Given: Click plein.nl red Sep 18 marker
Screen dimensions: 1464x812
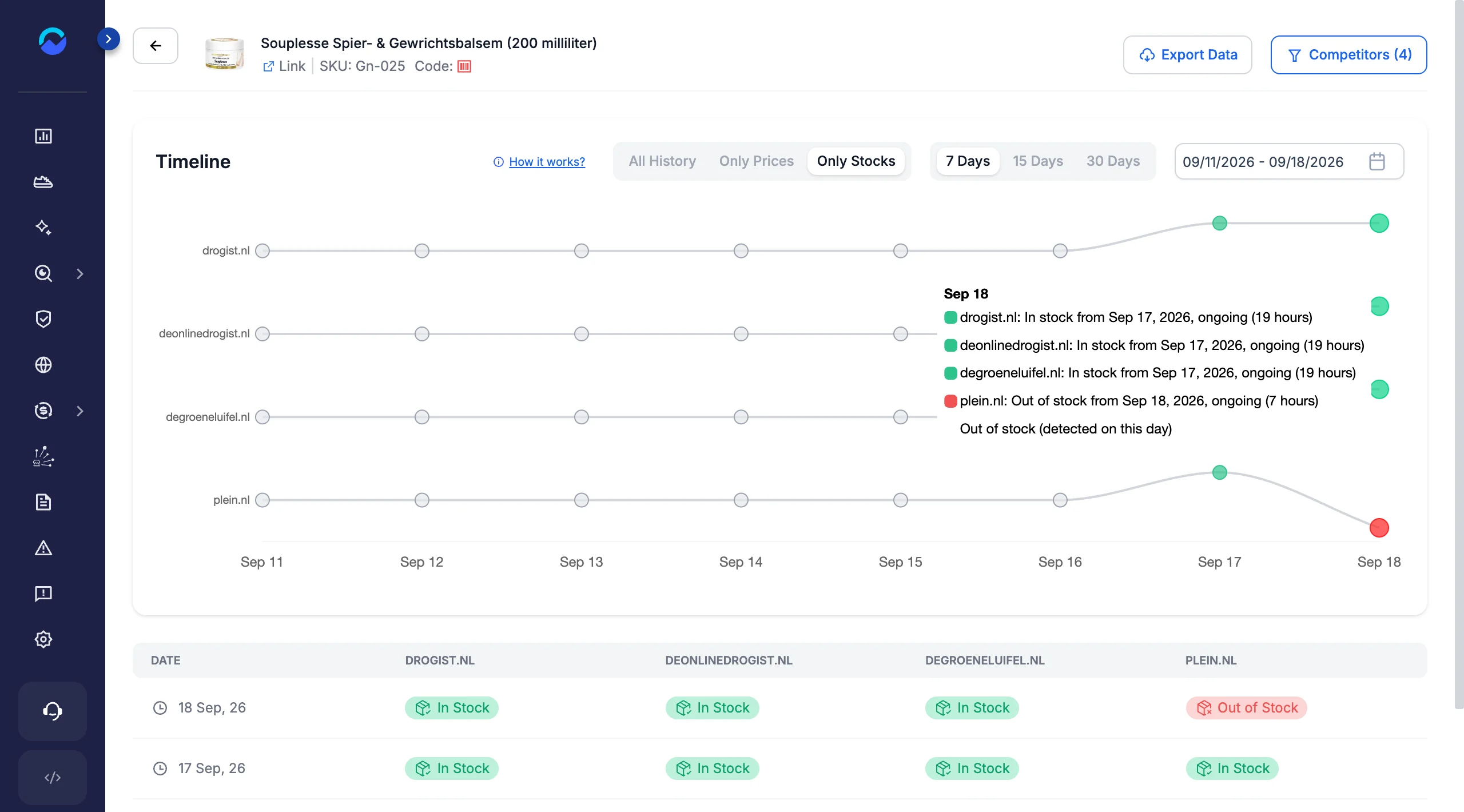Looking at the screenshot, I should (x=1379, y=527).
